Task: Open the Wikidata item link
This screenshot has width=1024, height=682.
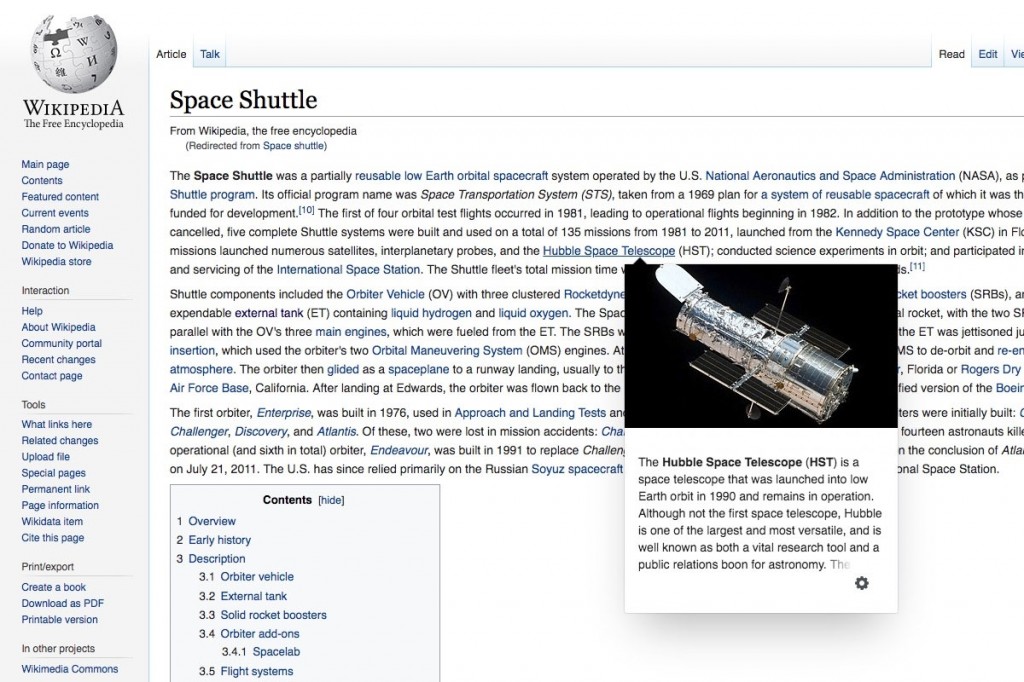Action: (x=52, y=522)
